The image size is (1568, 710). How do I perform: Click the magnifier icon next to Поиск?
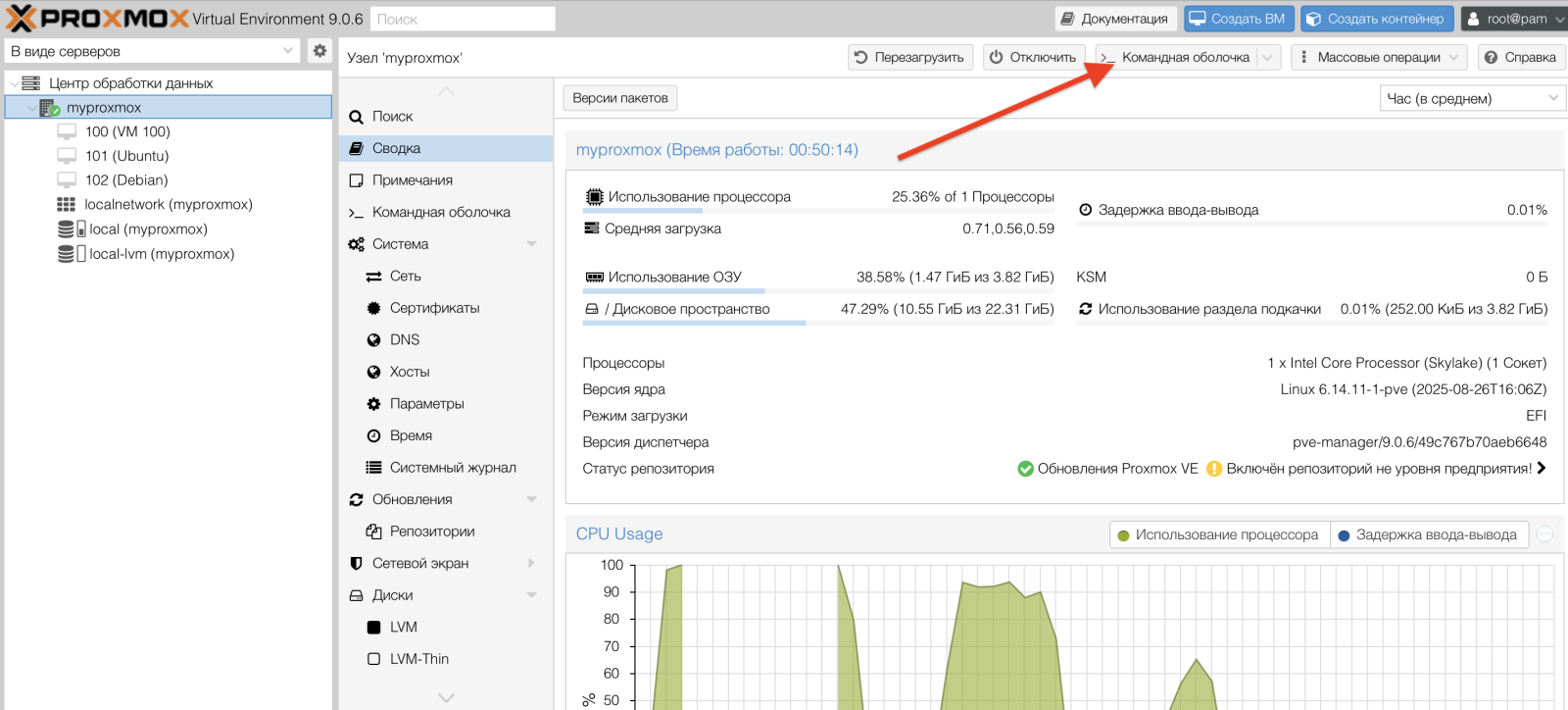(x=357, y=117)
